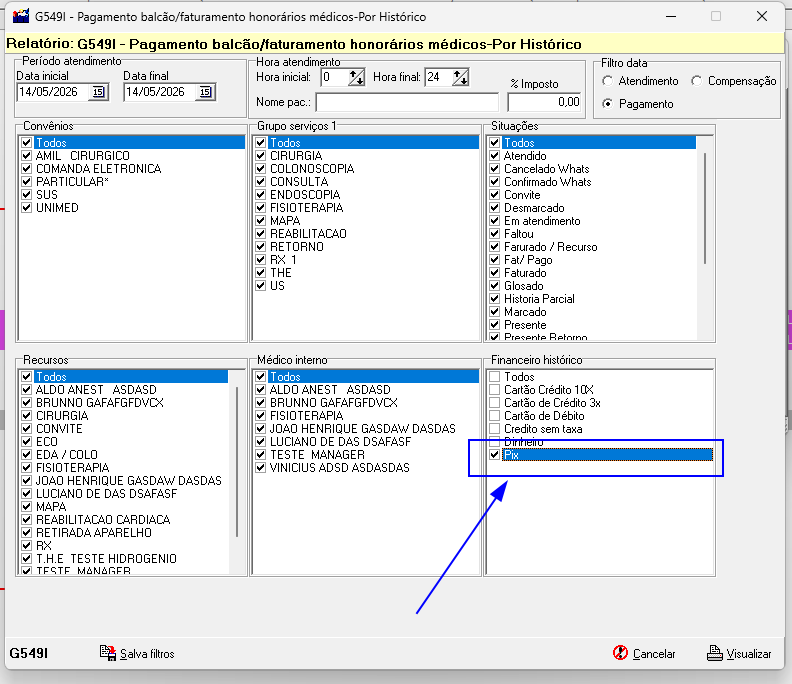Close the G549I report window

(x=762, y=16)
